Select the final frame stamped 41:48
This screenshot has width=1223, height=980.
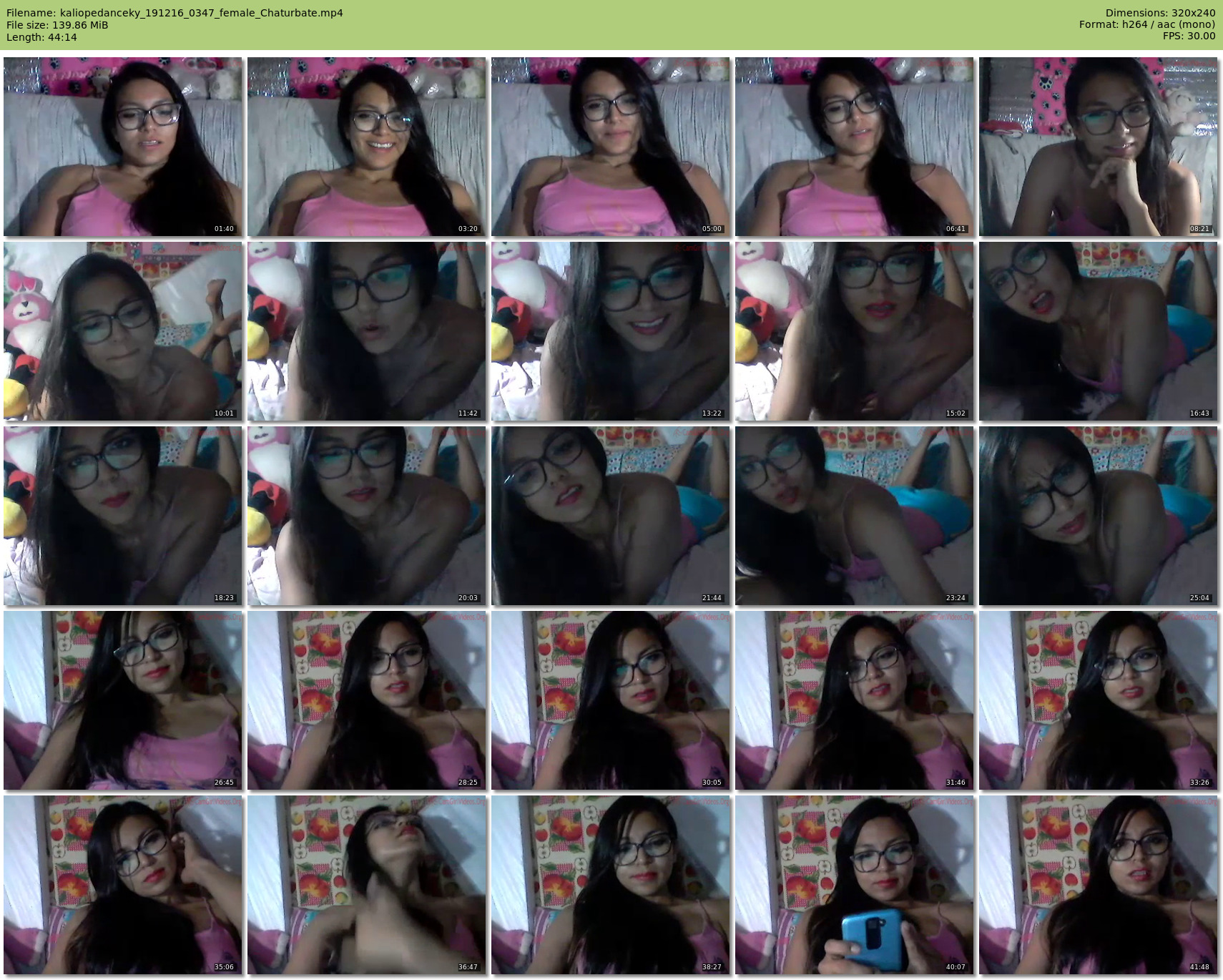(x=1099, y=885)
